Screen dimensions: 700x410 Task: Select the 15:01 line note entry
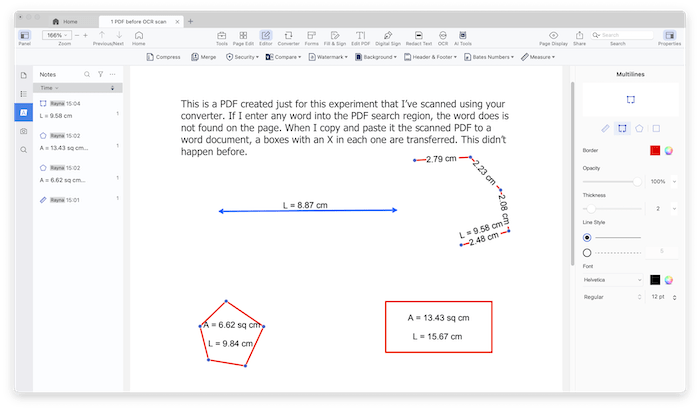tap(79, 200)
